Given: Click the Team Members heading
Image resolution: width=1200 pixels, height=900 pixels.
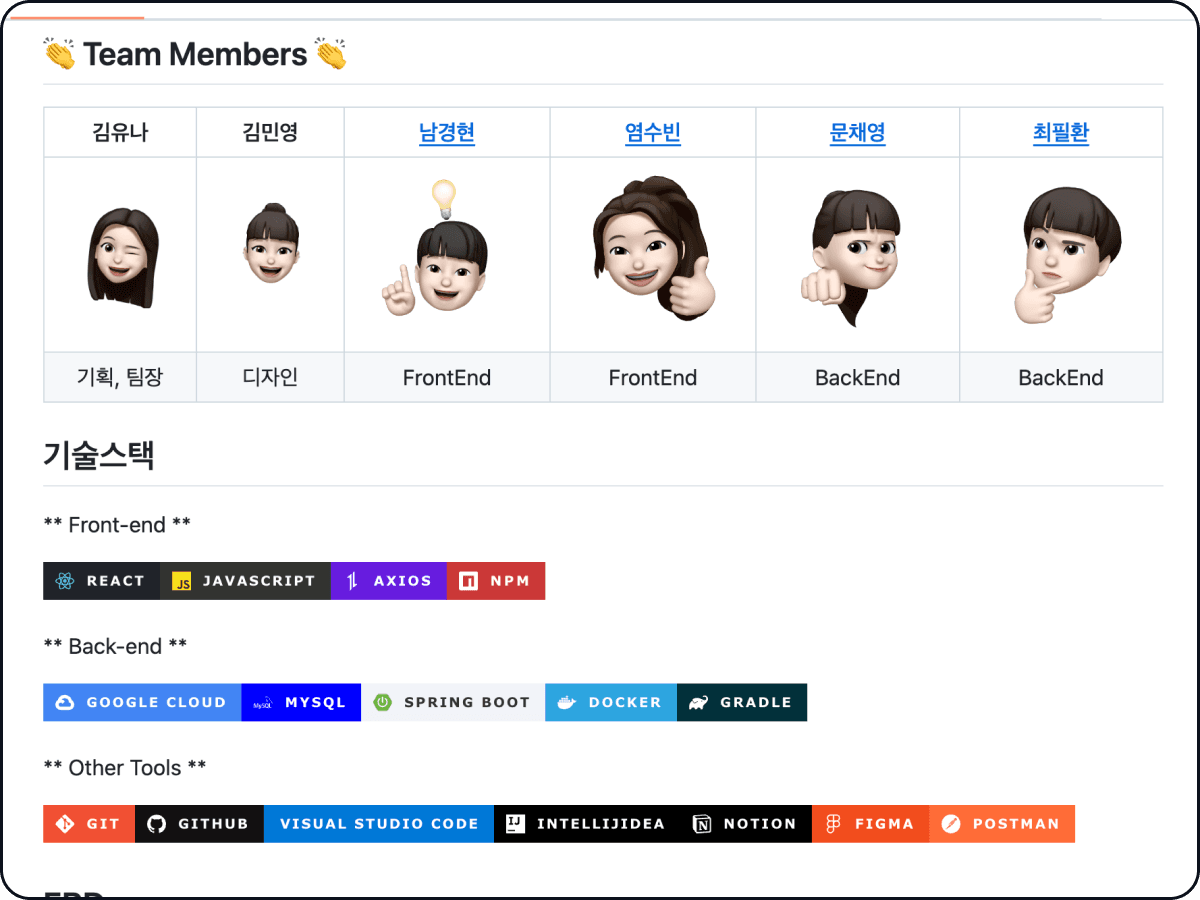Looking at the screenshot, I should coord(195,54).
